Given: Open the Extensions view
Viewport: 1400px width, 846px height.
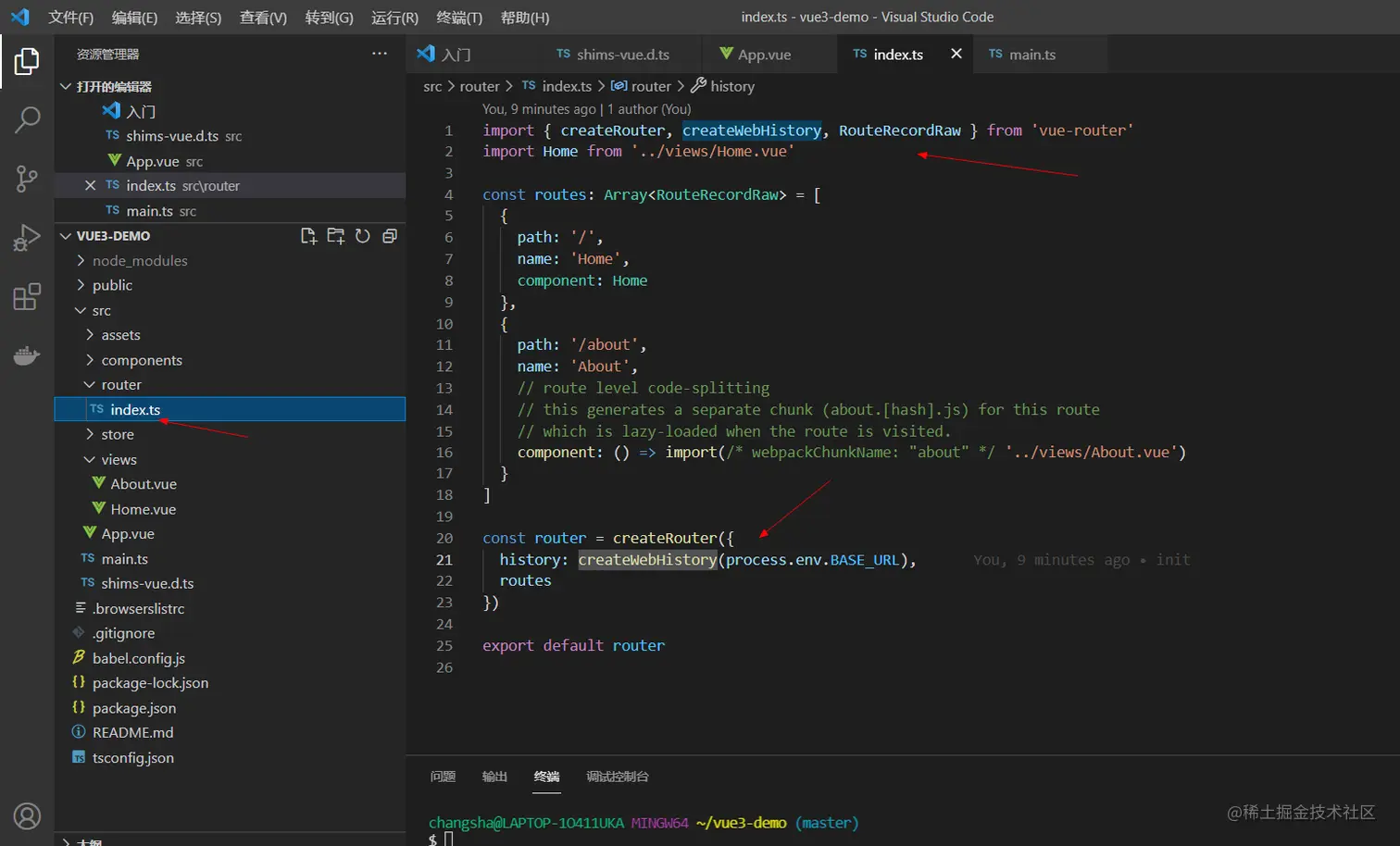Looking at the screenshot, I should coord(27,297).
